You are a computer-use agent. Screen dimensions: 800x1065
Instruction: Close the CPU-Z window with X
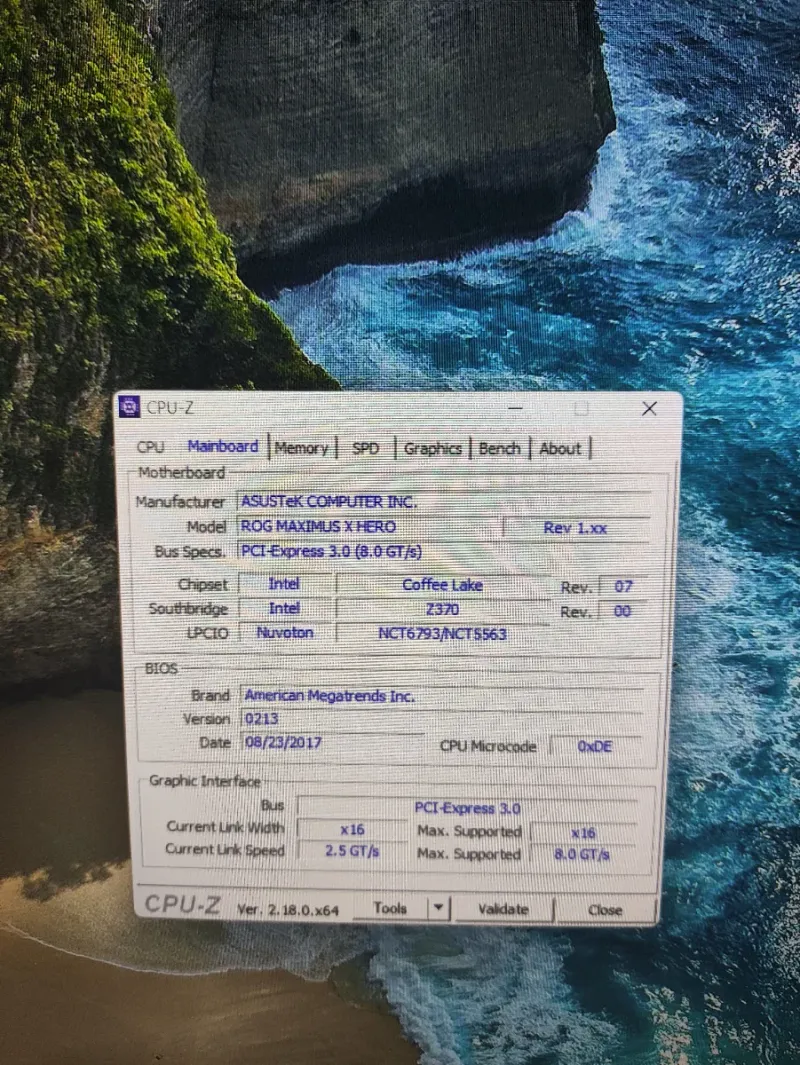tap(649, 408)
